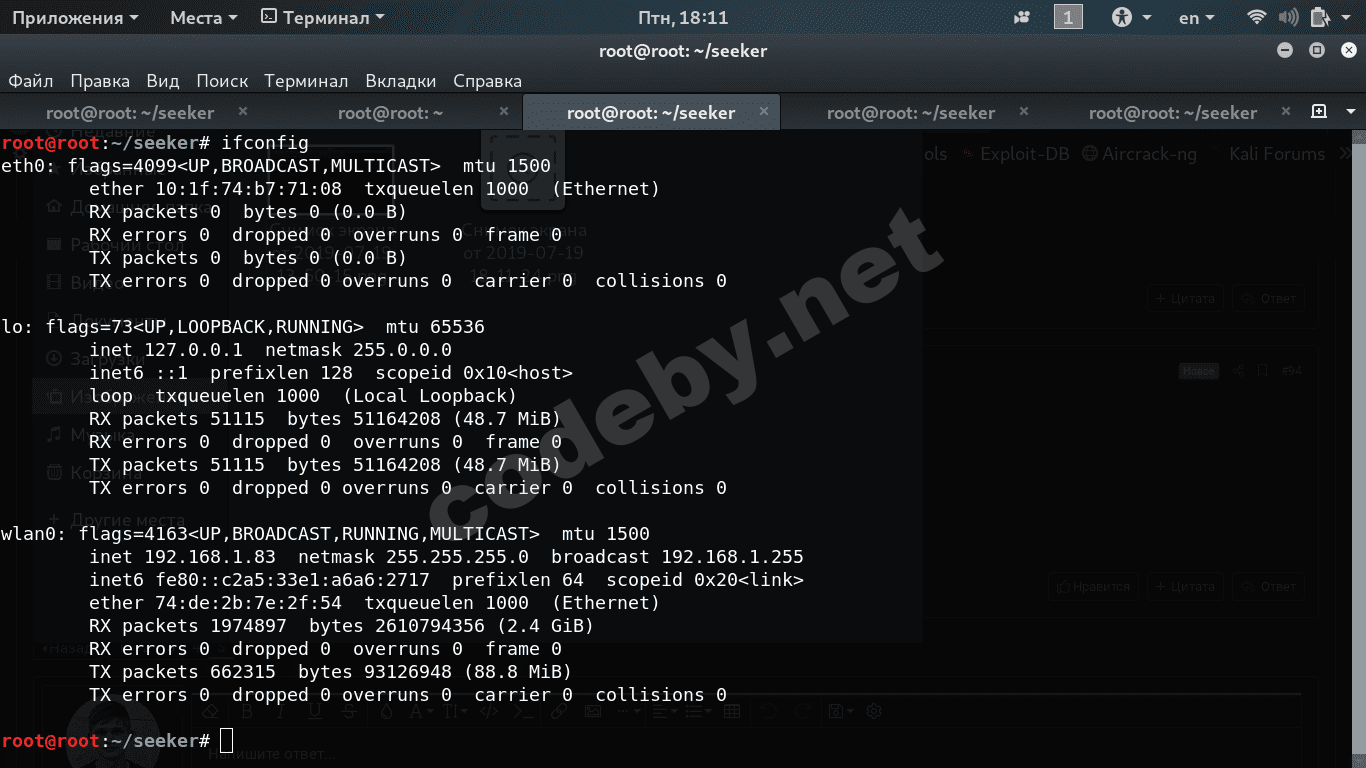Click share icon next to post #94
This screenshot has height=768, width=1366.
1240,371
